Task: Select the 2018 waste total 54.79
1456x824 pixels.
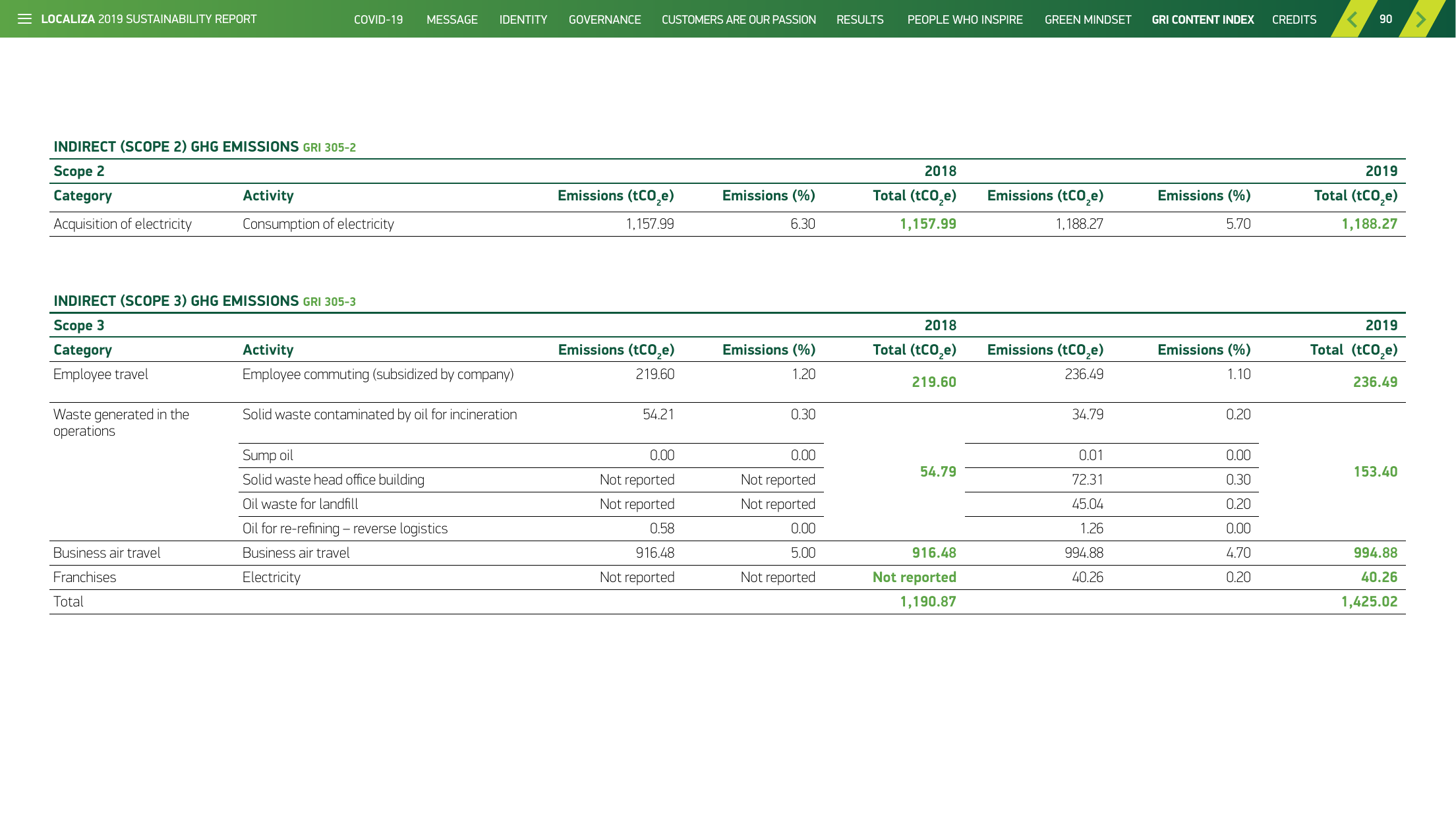Action: [938, 472]
